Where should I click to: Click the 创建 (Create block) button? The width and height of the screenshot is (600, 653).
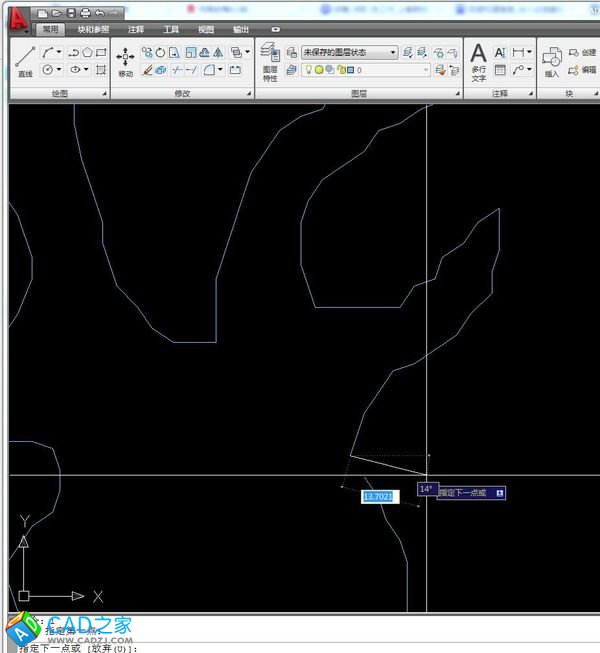click(x=583, y=52)
